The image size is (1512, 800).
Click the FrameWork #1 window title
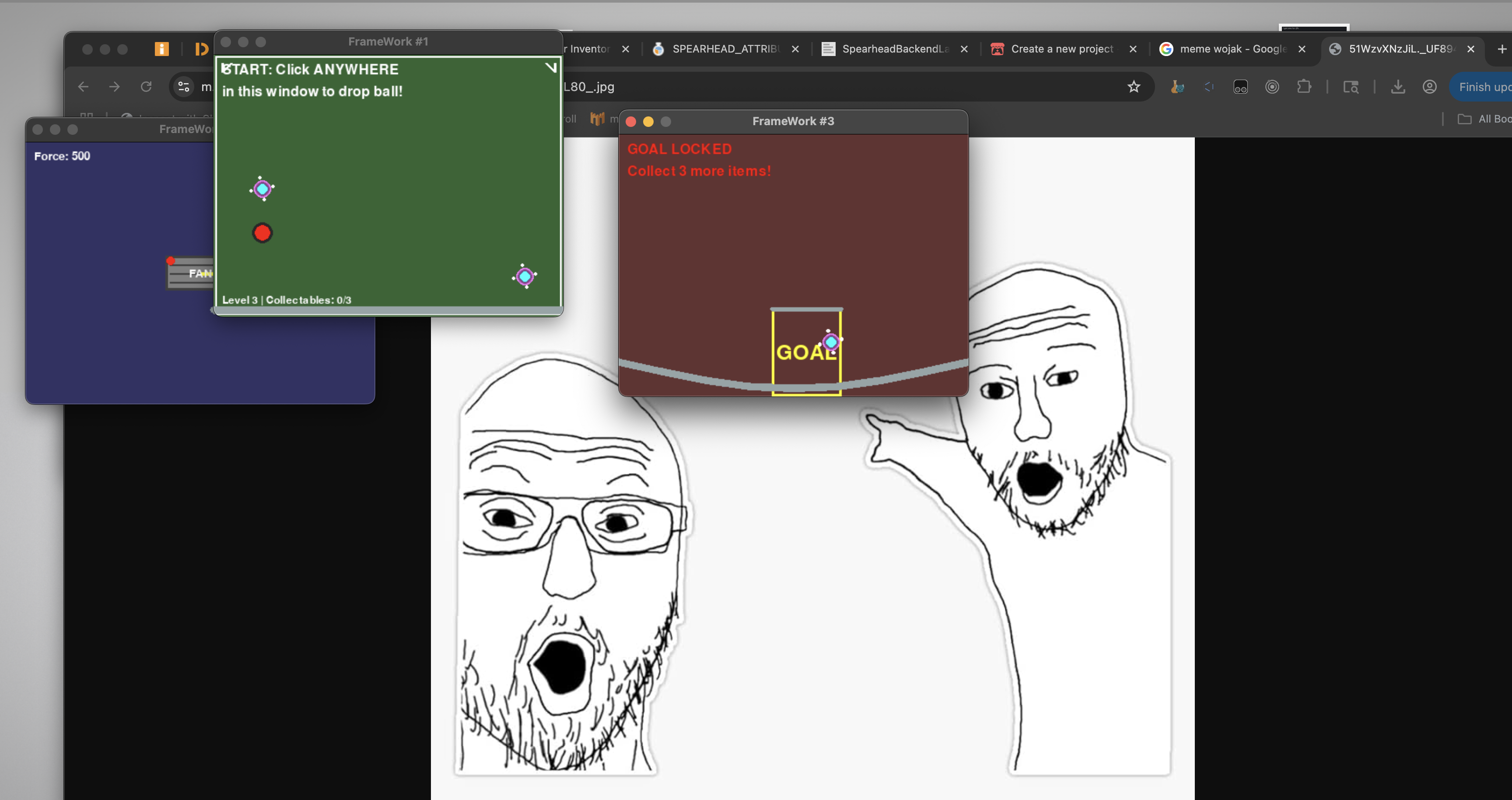tap(388, 42)
